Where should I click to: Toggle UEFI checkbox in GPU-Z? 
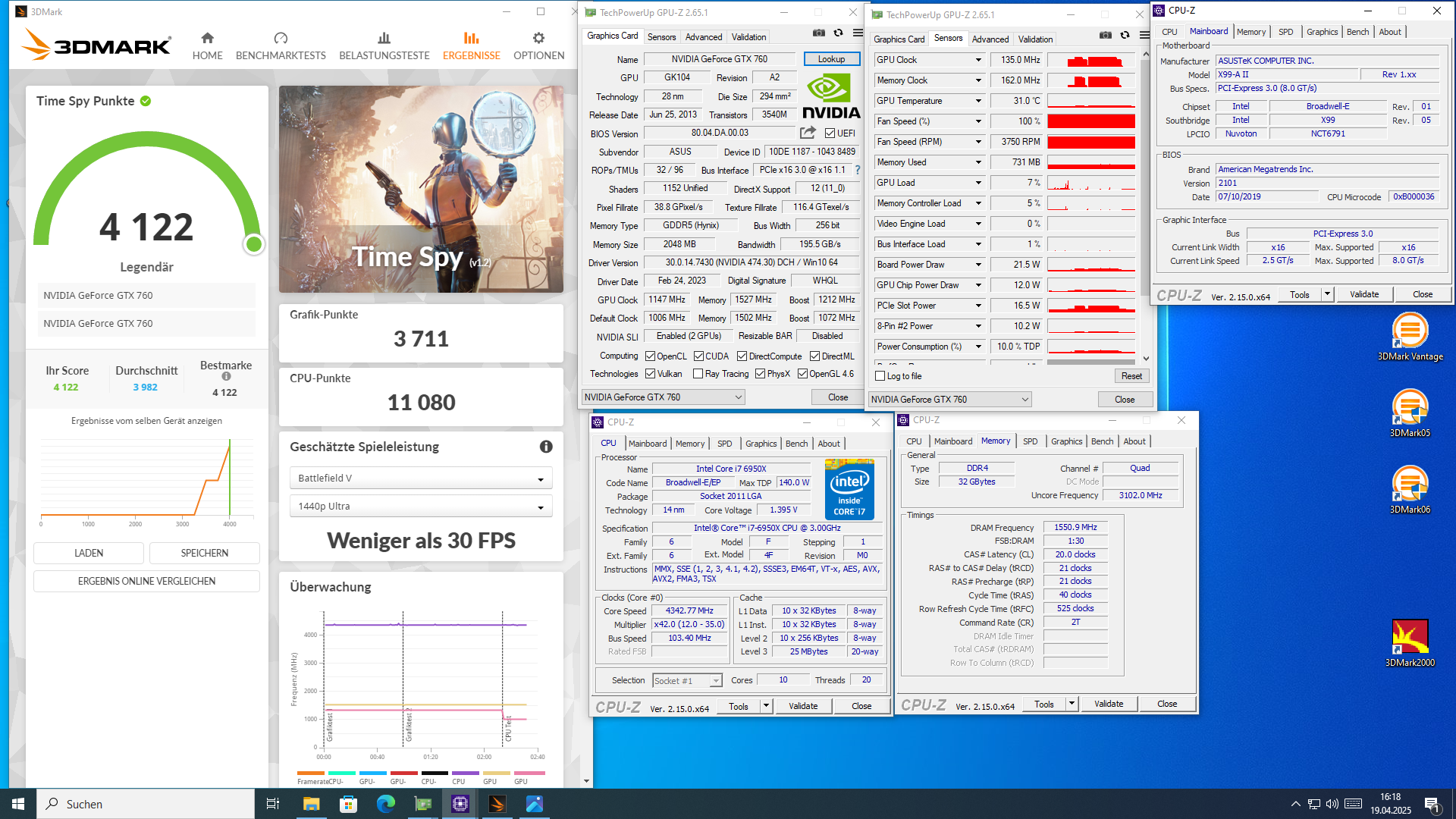click(x=830, y=133)
